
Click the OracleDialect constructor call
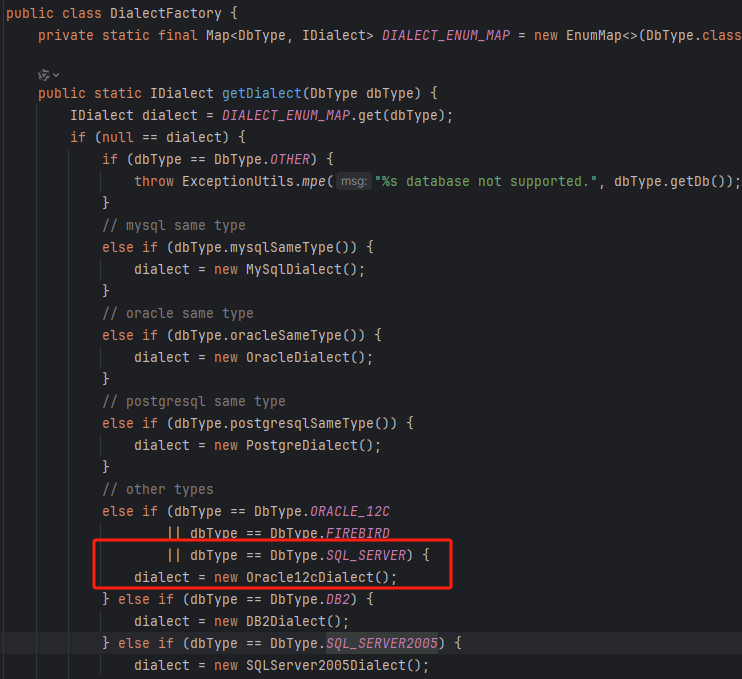point(308,357)
